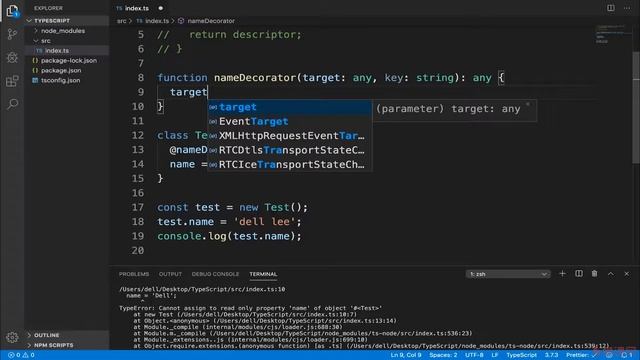Open the Run and Debug view

[12, 58]
